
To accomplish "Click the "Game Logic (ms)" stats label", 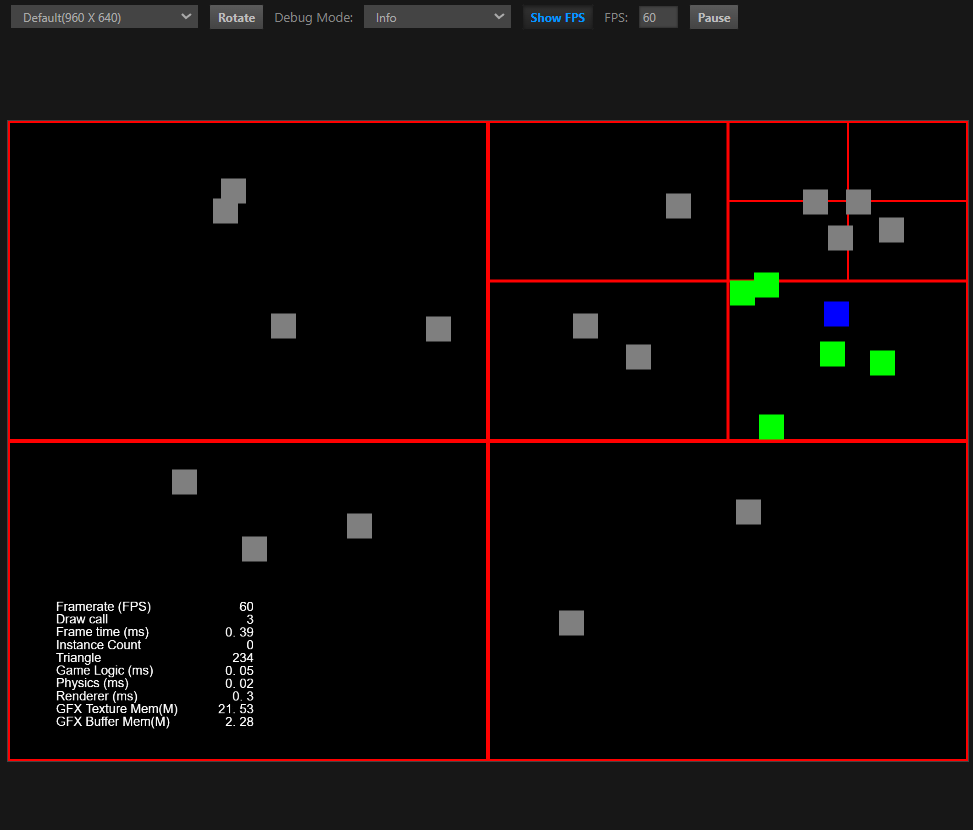I will [104, 671].
